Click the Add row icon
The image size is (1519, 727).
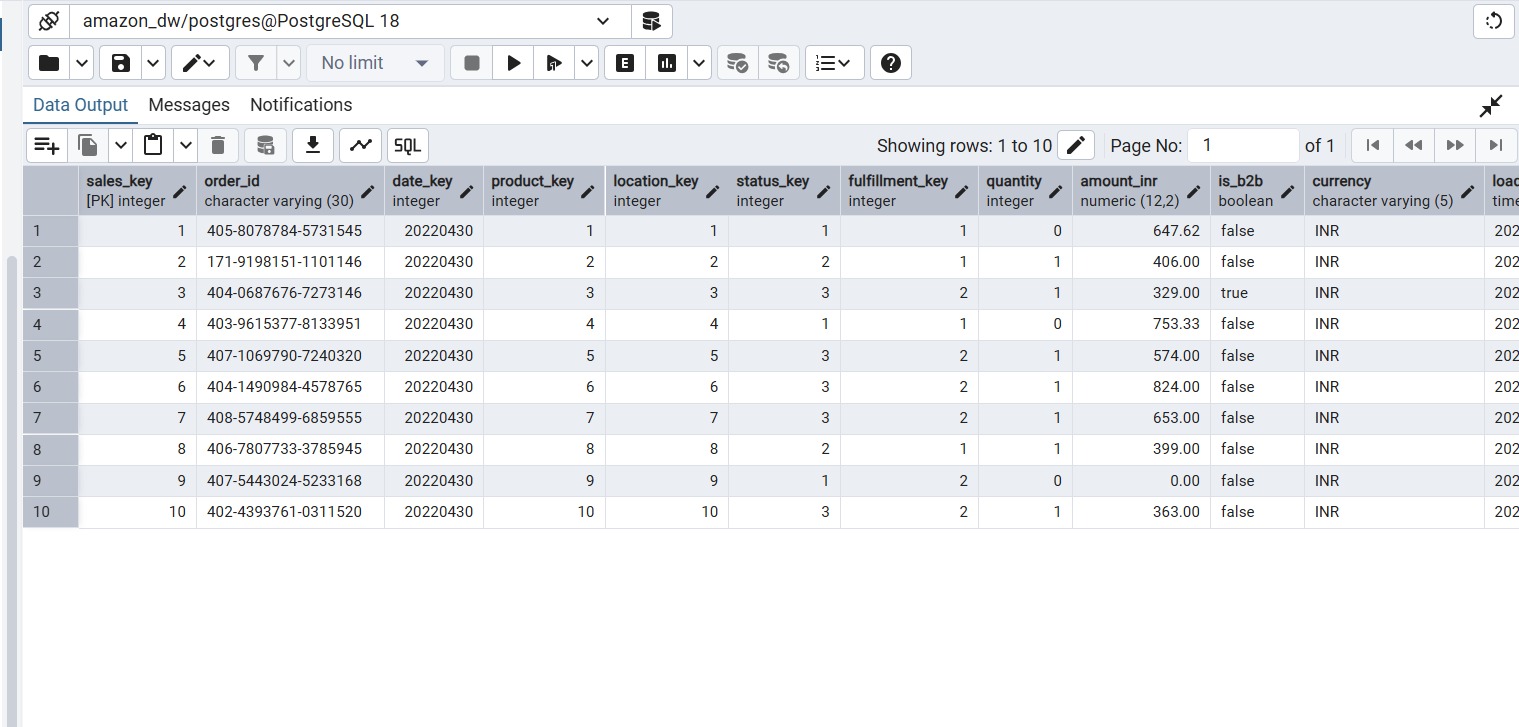point(47,145)
